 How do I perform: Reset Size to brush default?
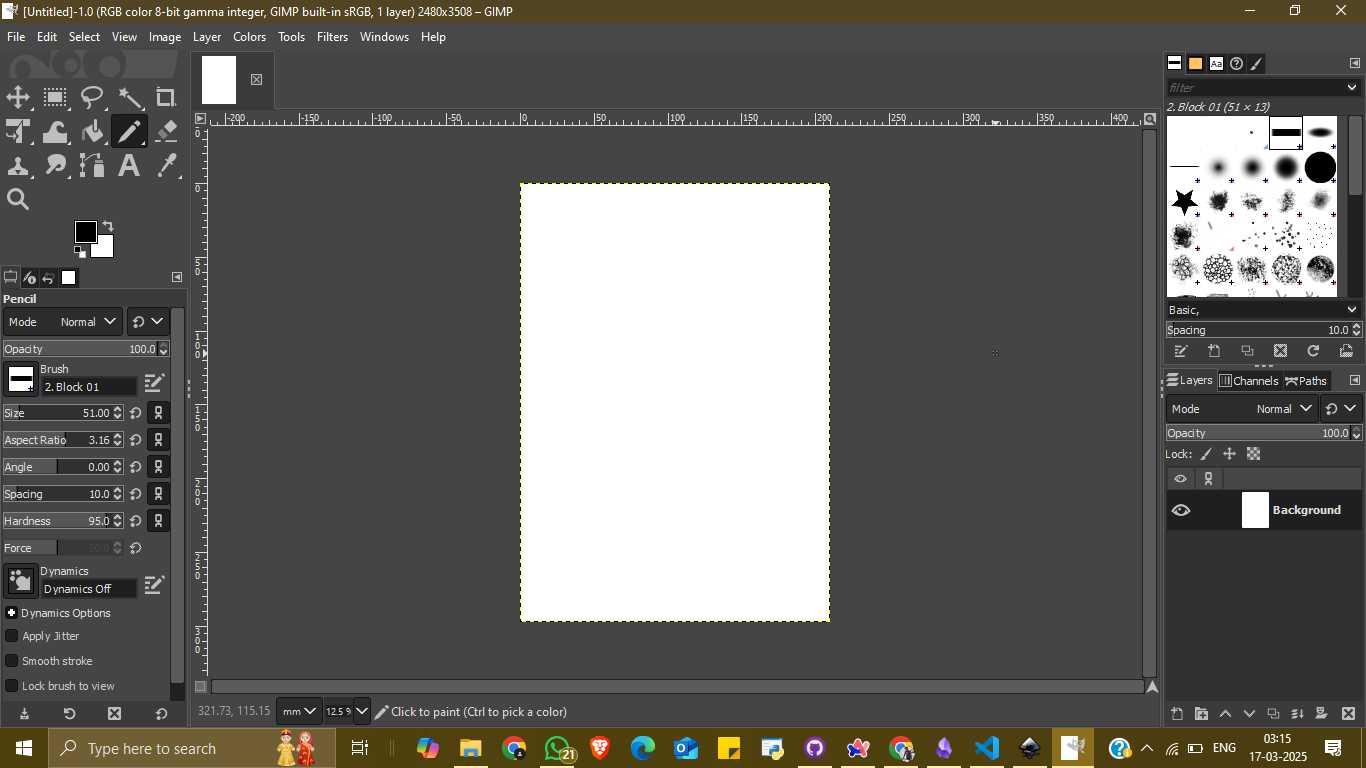click(x=136, y=413)
